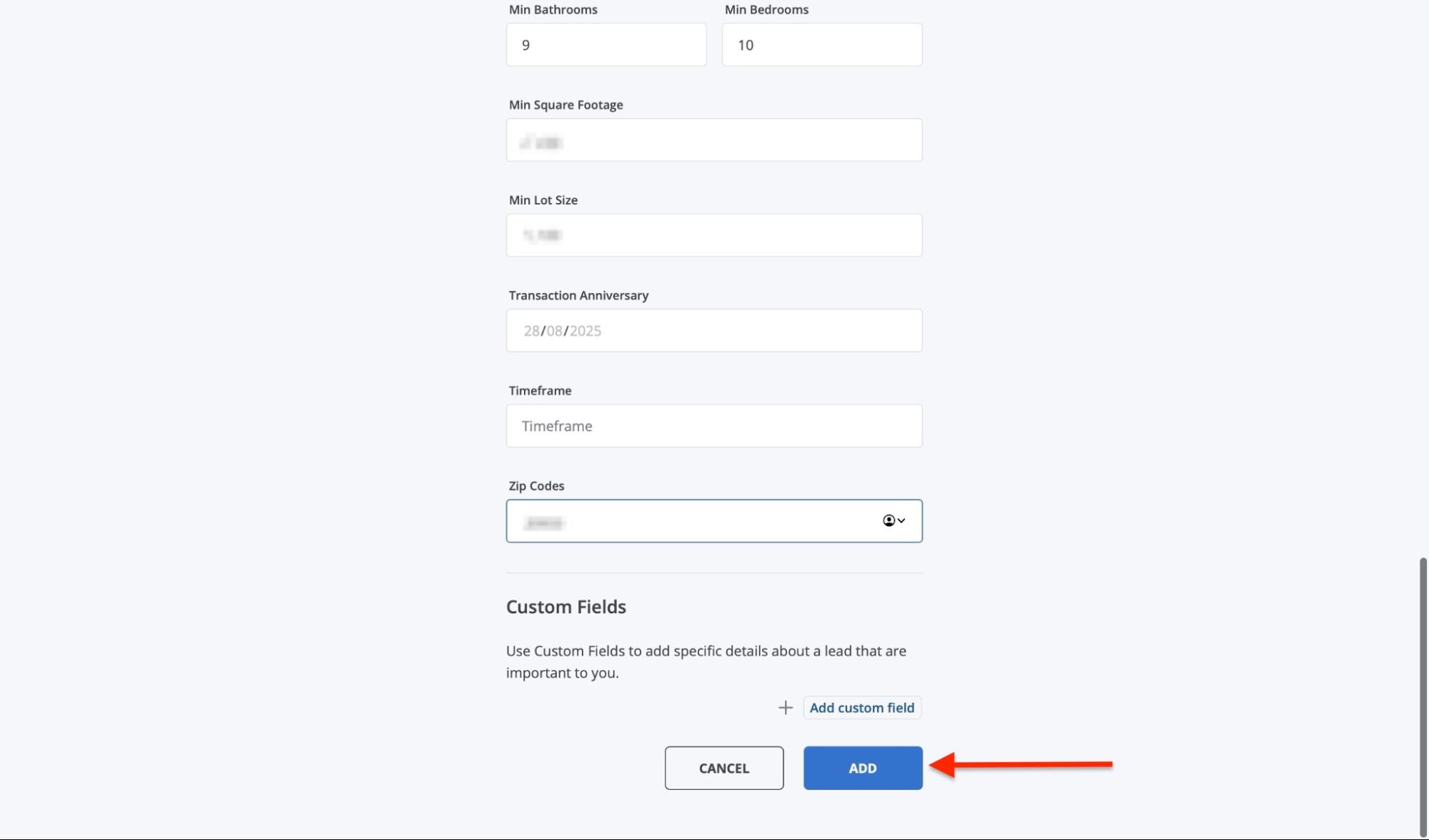
Task: Click the empty Timeframe text field
Action: coord(713,426)
